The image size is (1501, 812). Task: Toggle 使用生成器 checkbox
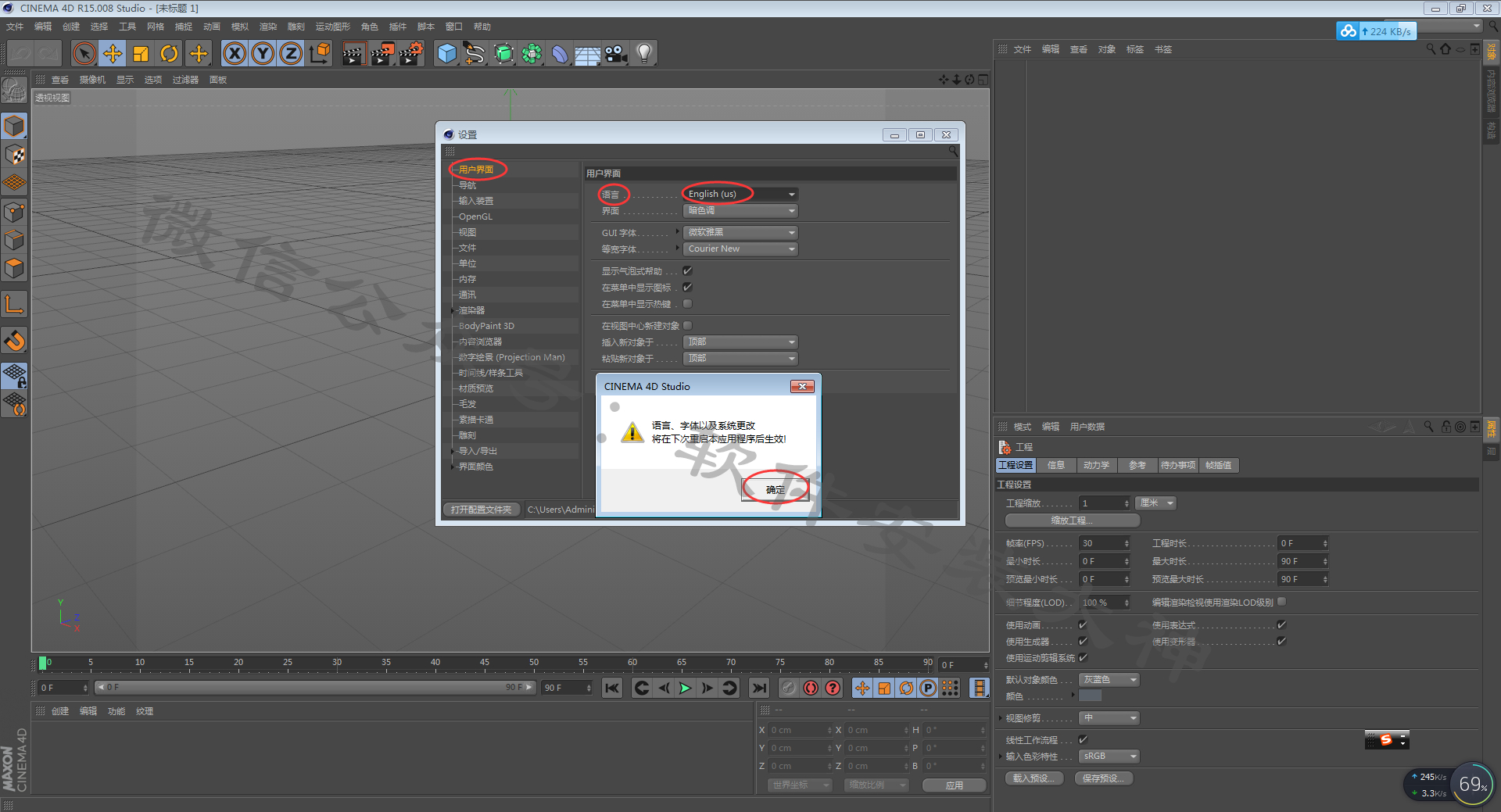point(1083,641)
